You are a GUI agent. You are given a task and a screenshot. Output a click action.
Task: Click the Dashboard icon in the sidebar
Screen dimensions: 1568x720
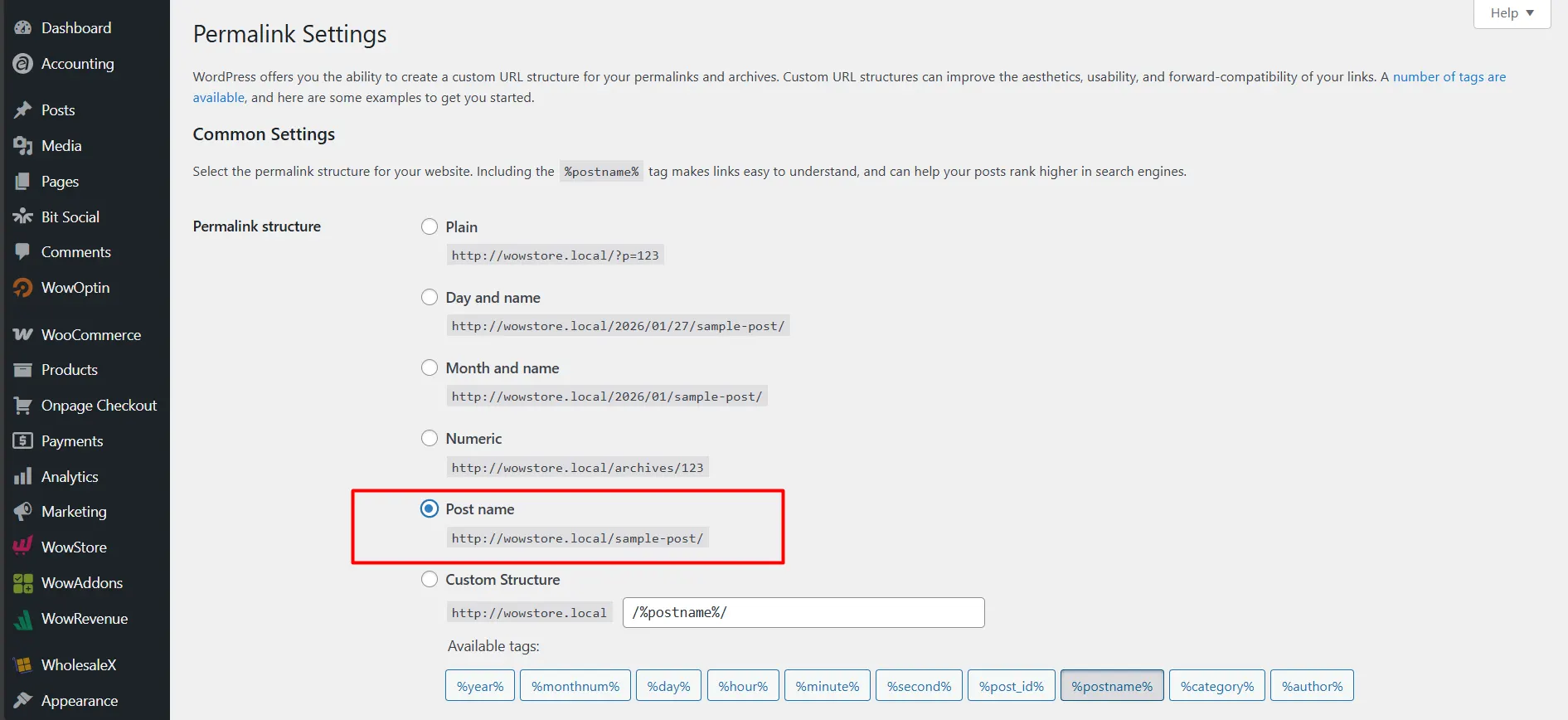22,27
